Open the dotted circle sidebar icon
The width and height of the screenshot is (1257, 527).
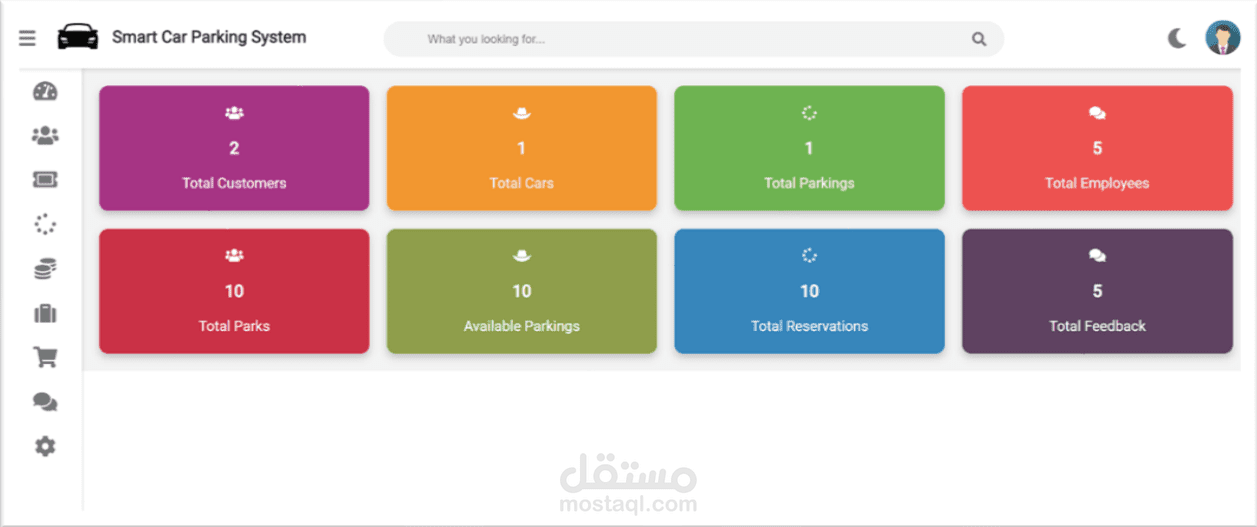45,224
